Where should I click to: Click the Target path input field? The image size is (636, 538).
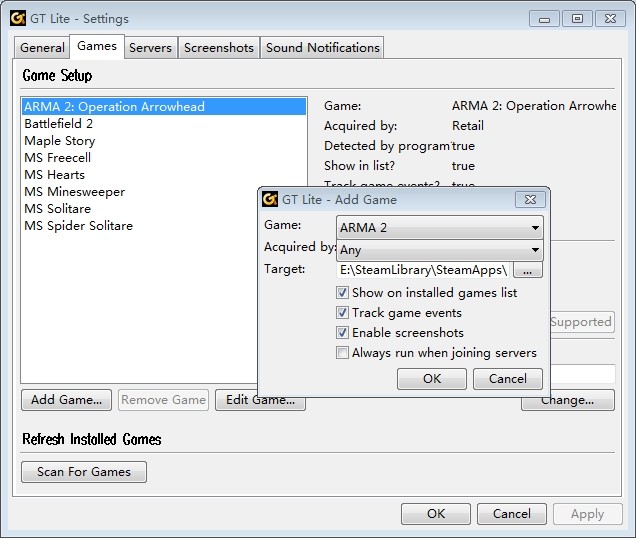point(424,270)
